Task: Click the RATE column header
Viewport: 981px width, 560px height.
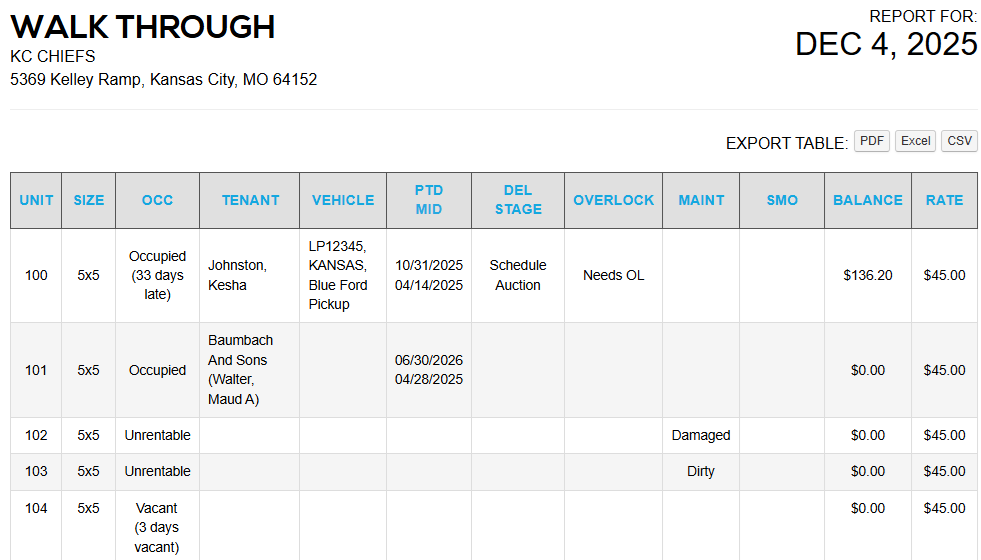Action: pyautogui.click(x=944, y=200)
